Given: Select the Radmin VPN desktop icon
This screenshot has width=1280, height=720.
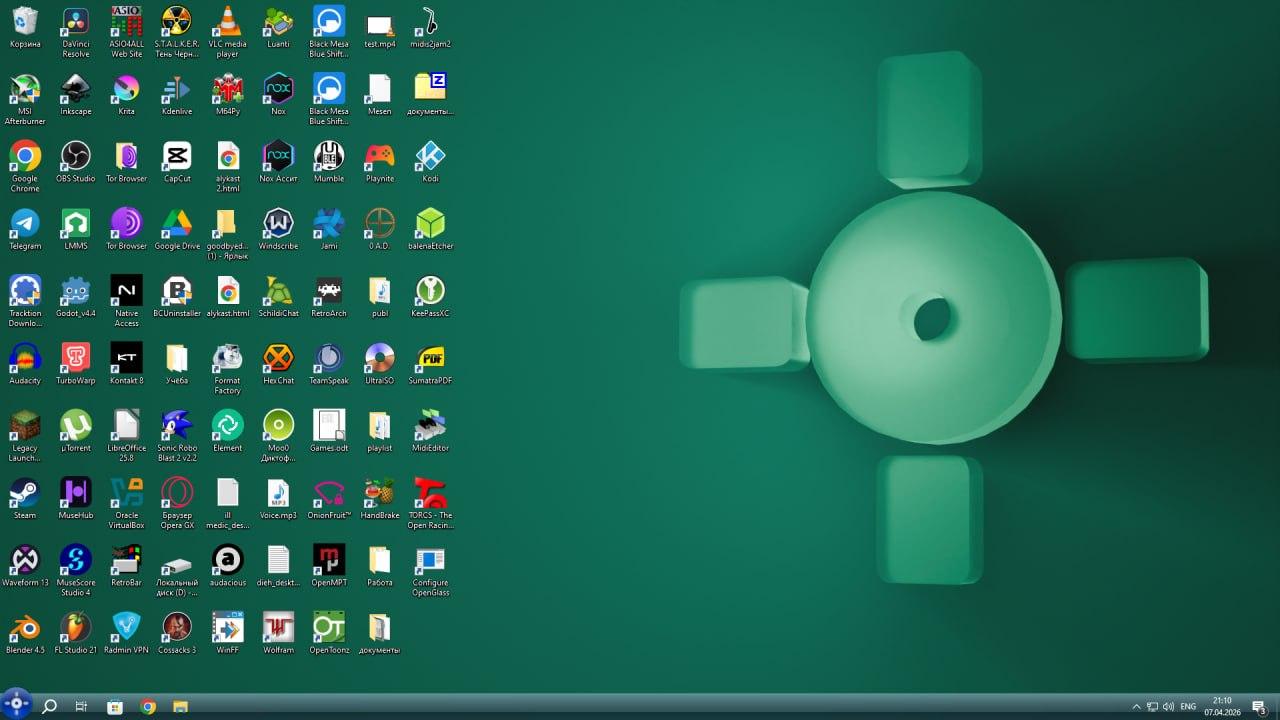Looking at the screenshot, I should (x=126, y=632).
